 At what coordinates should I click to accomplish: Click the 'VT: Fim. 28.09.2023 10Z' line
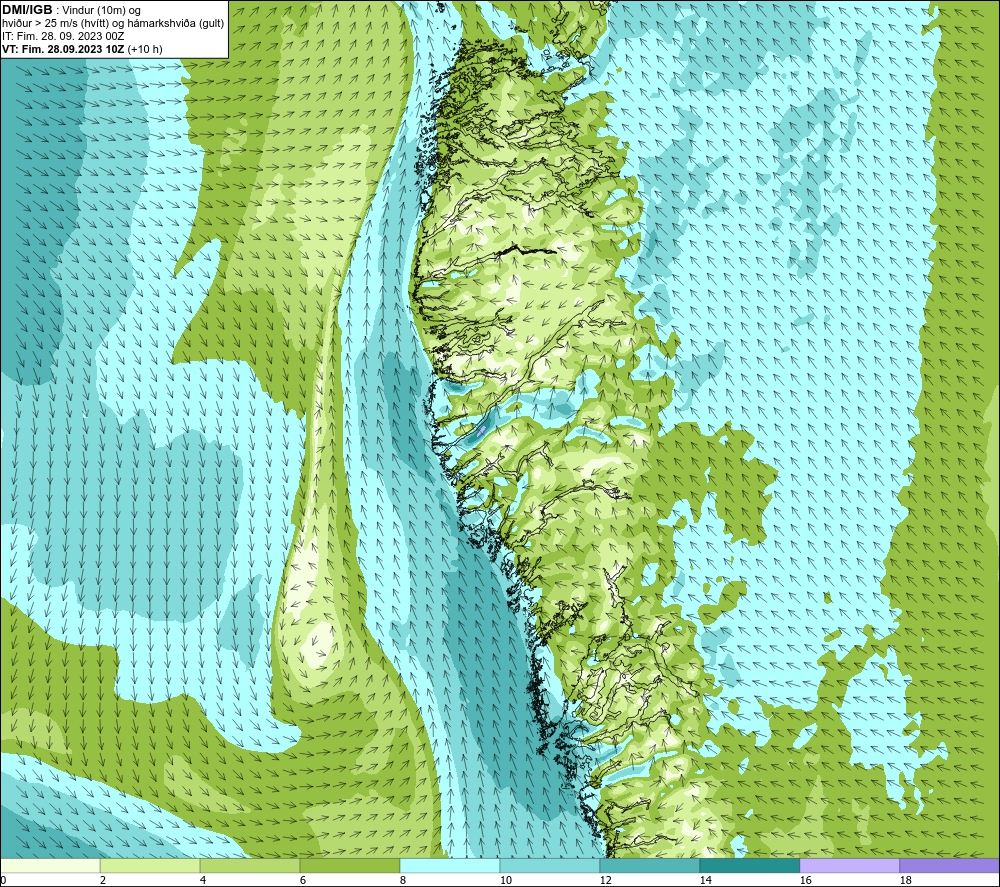(63, 49)
